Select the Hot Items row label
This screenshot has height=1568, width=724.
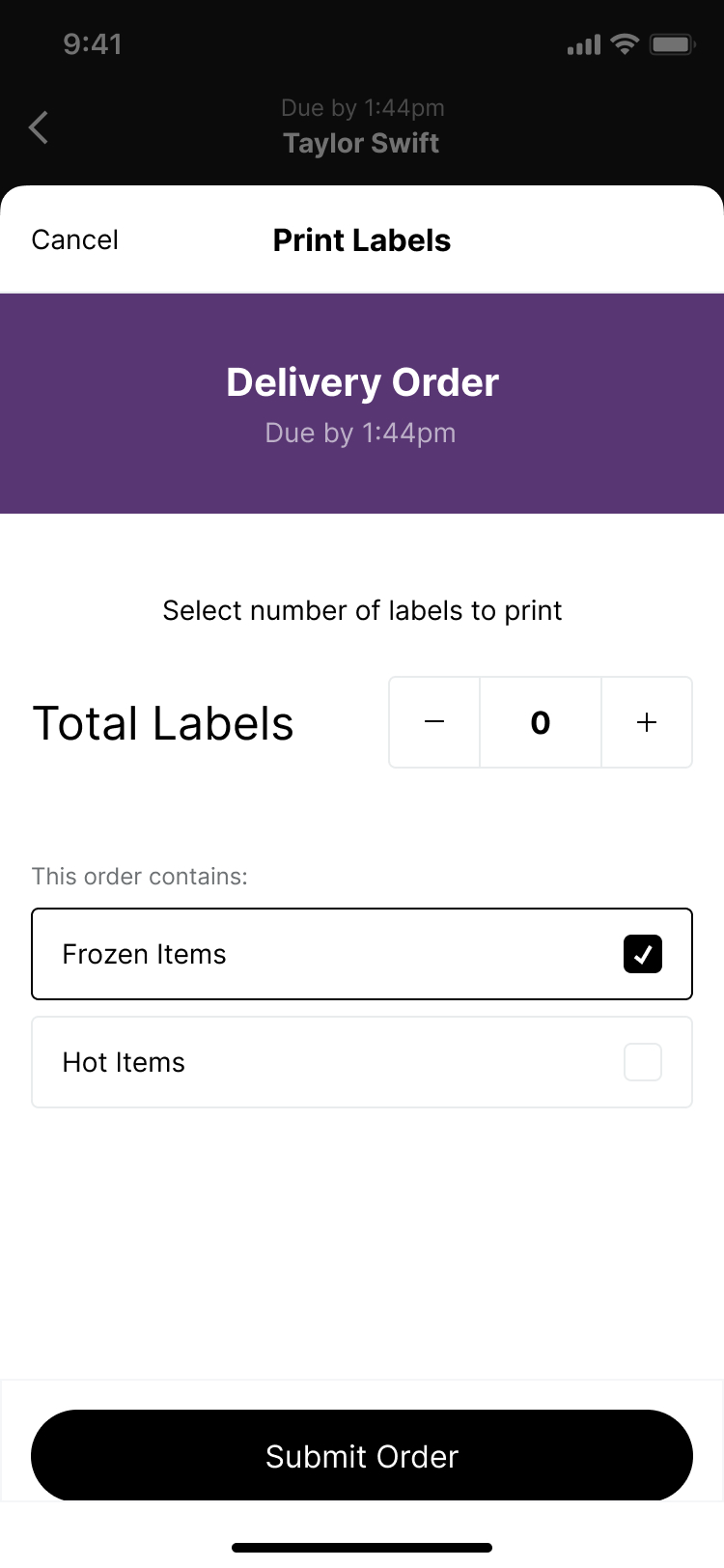124,1062
